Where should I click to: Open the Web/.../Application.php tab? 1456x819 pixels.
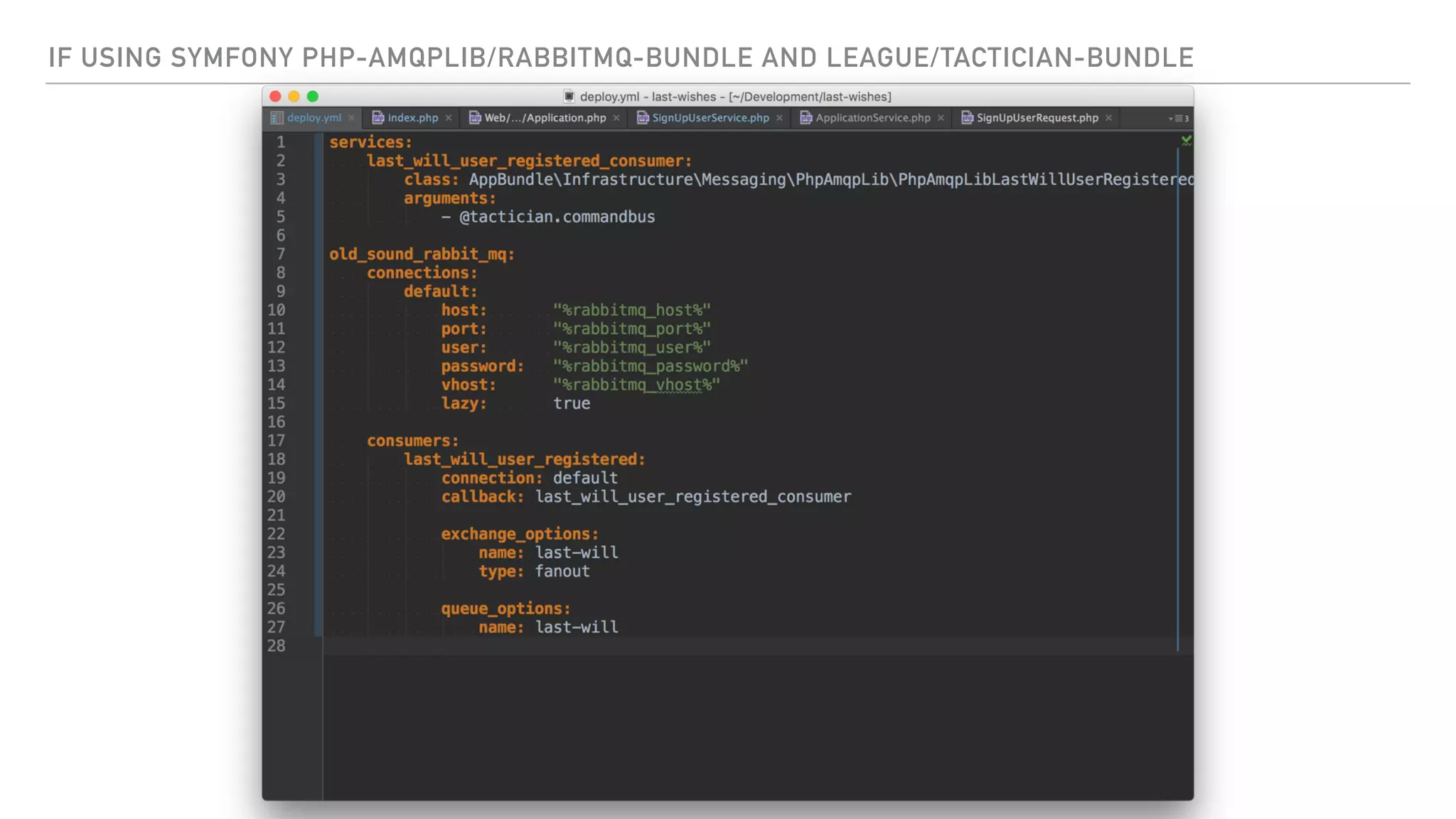(545, 118)
